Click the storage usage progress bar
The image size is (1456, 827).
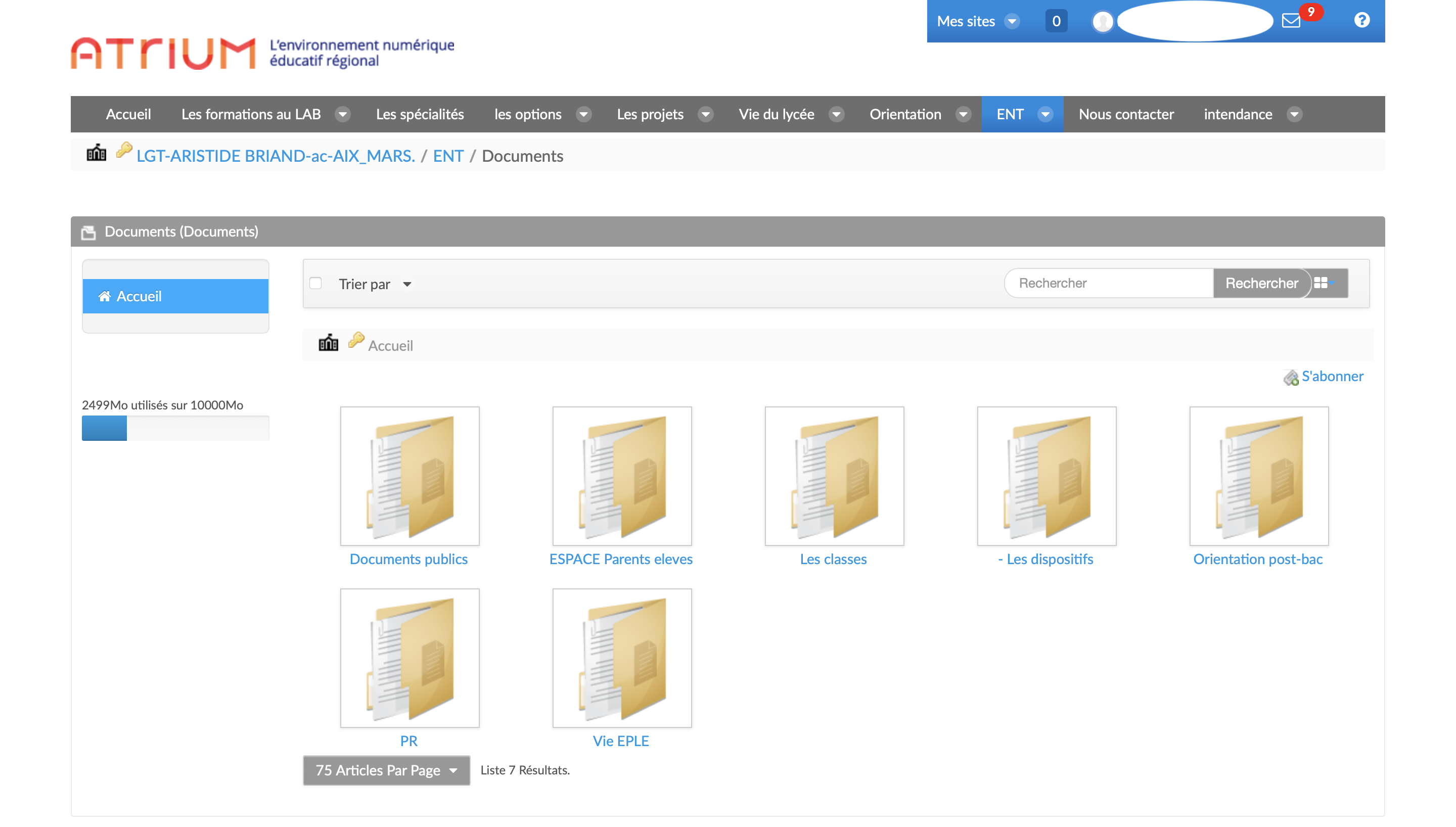click(175, 428)
